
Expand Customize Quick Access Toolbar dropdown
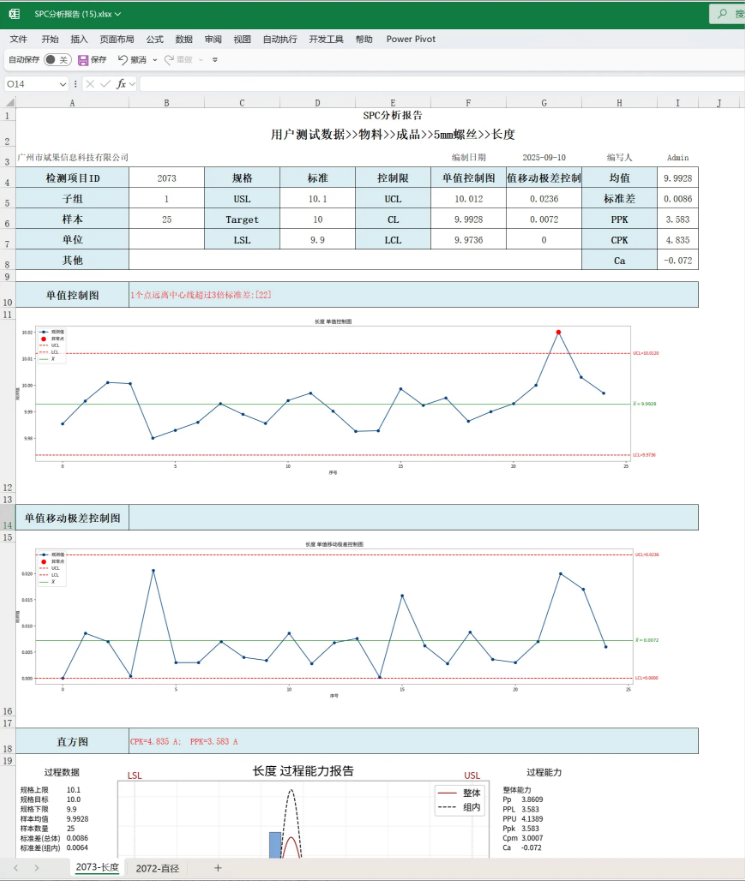(214, 60)
